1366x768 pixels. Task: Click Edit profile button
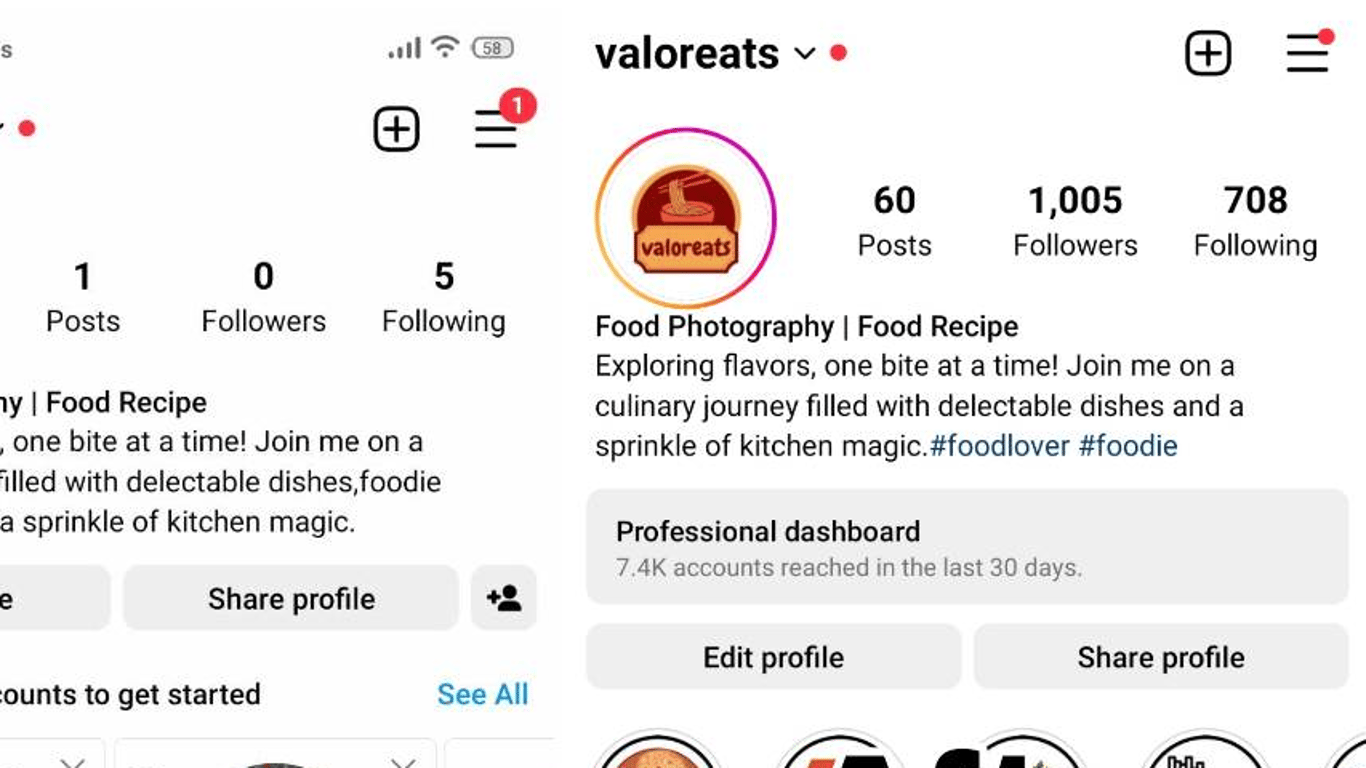click(773, 657)
